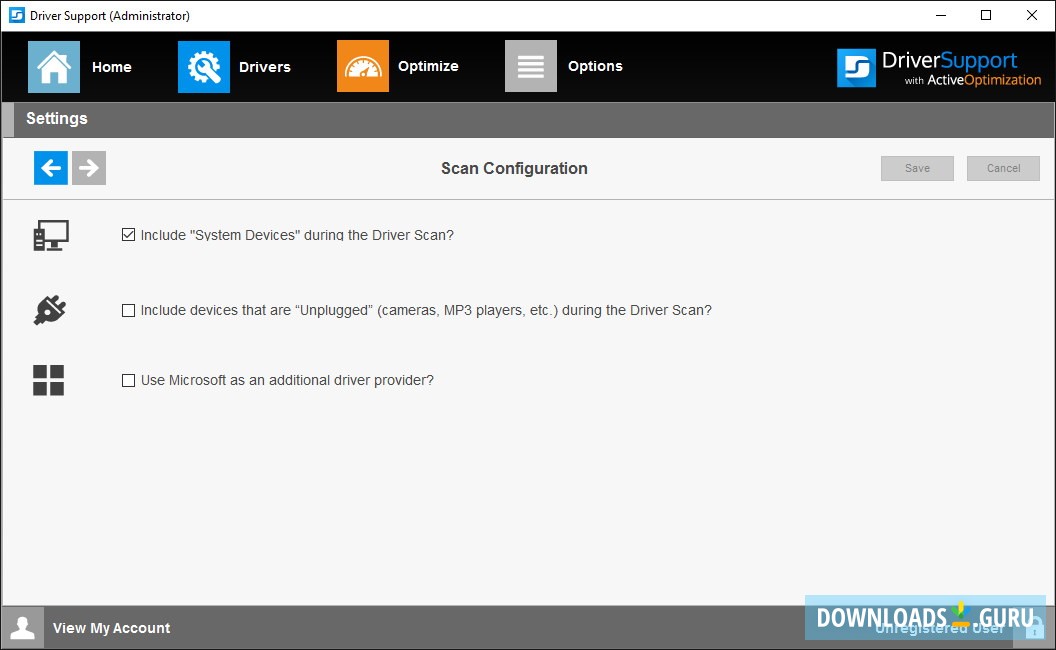Viewport: 1056px width, 650px height.
Task: Go back with the blue left arrow
Action: (x=51, y=168)
